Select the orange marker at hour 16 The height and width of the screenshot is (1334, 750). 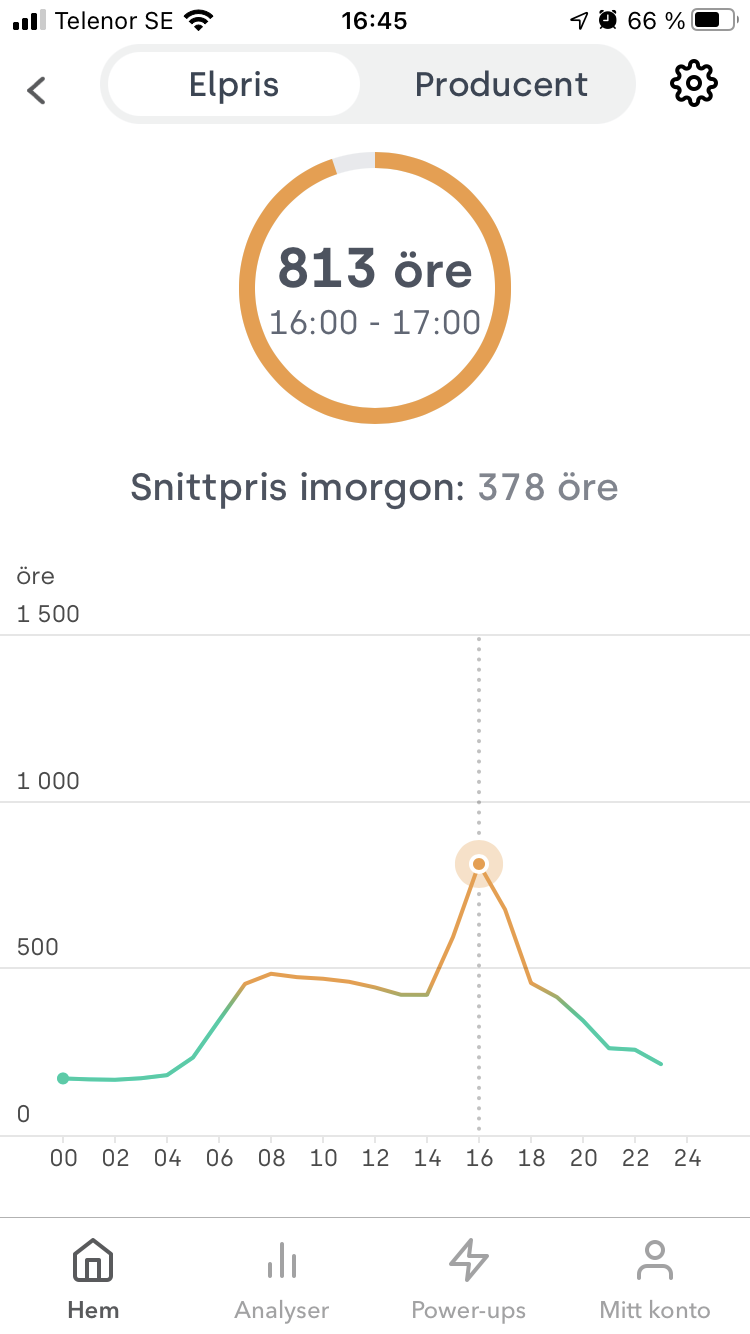(479, 863)
